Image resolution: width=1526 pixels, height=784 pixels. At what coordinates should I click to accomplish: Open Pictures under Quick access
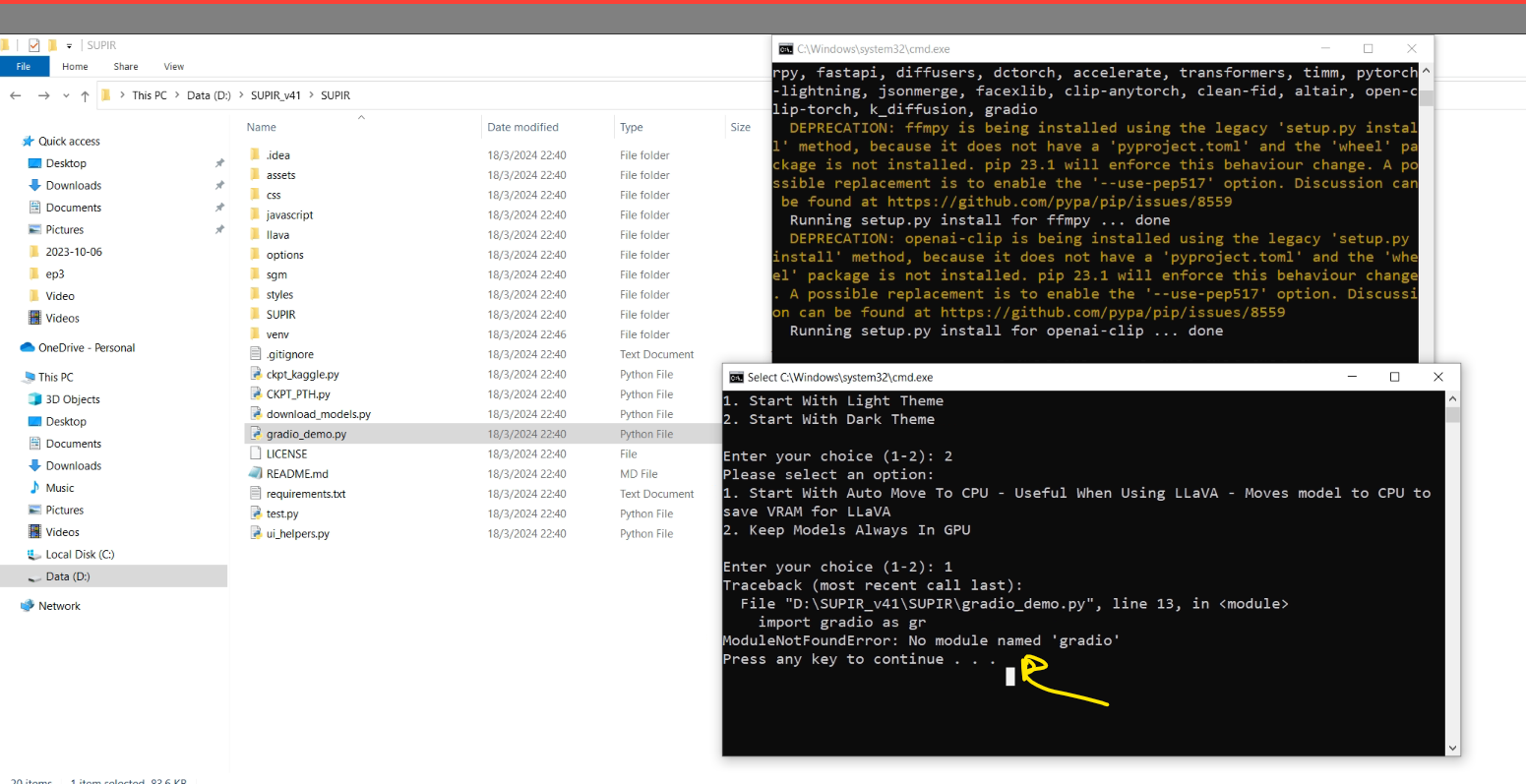tap(65, 230)
